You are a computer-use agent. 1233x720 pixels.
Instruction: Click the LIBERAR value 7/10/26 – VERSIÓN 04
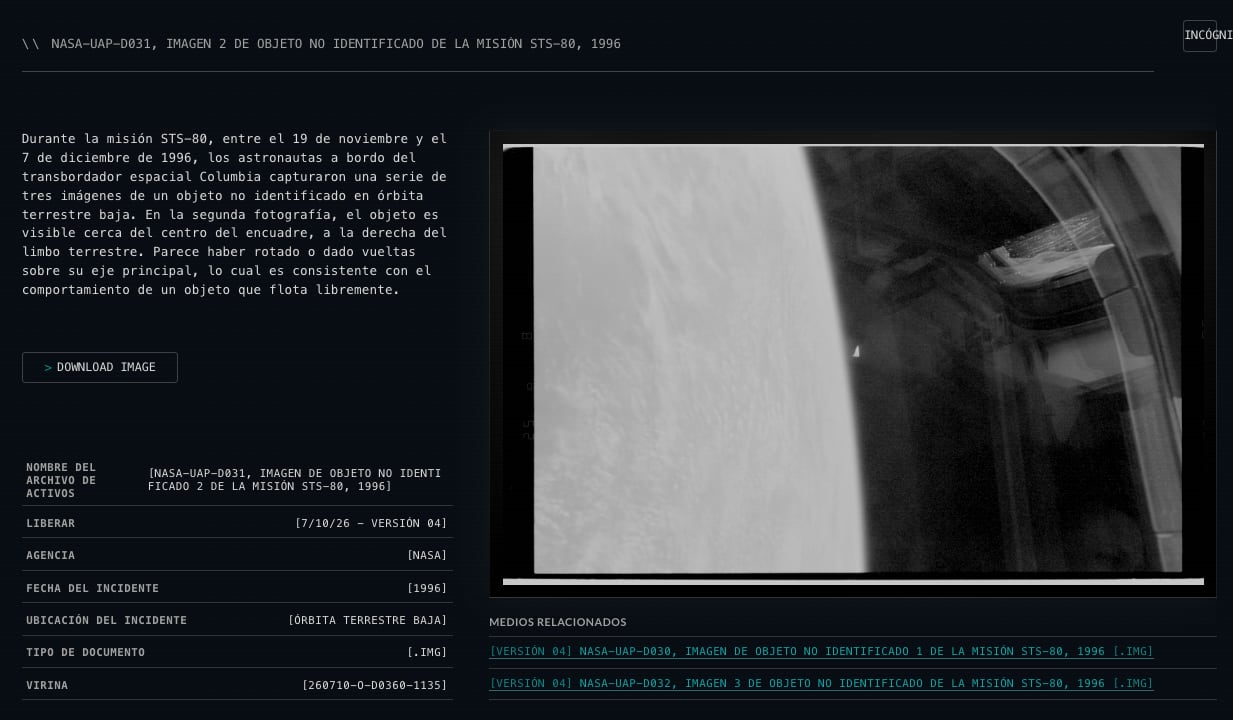pos(371,524)
